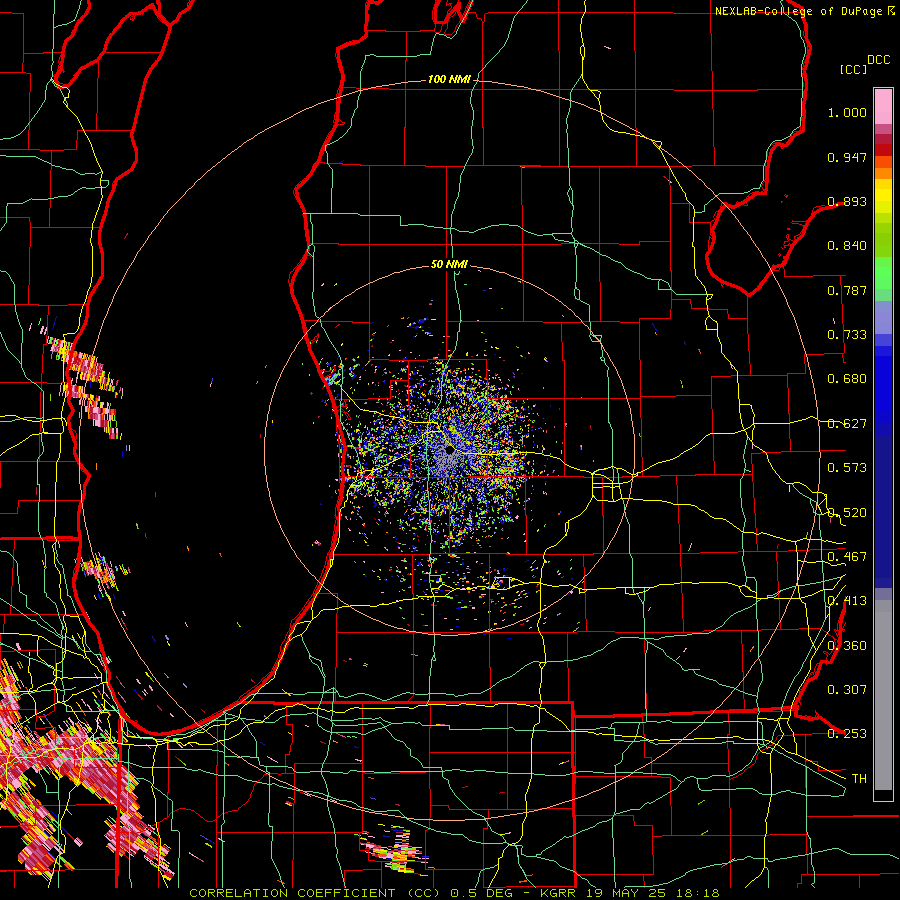The height and width of the screenshot is (900, 900).
Task: Click the DCC legend title
Action: (x=879, y=60)
